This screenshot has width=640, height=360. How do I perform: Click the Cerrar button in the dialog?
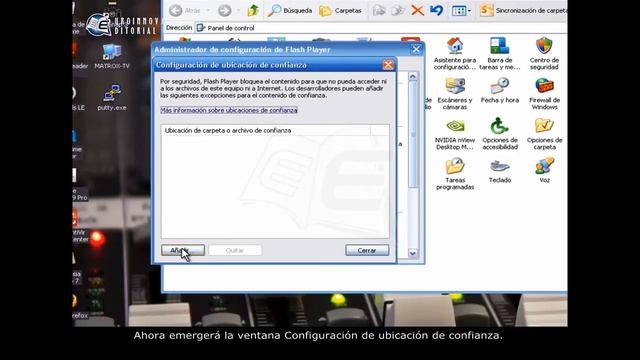[367, 250]
